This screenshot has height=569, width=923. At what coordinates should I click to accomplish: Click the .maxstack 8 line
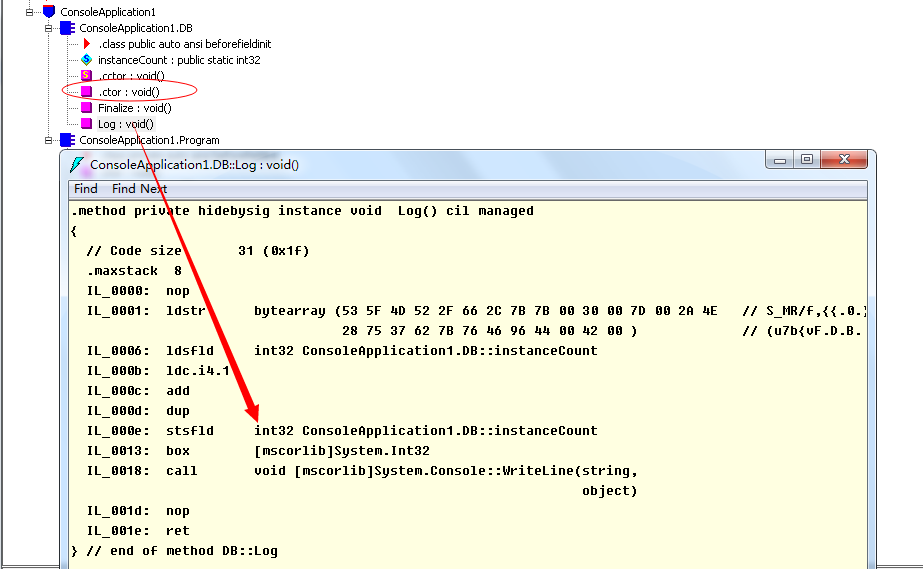coord(134,271)
